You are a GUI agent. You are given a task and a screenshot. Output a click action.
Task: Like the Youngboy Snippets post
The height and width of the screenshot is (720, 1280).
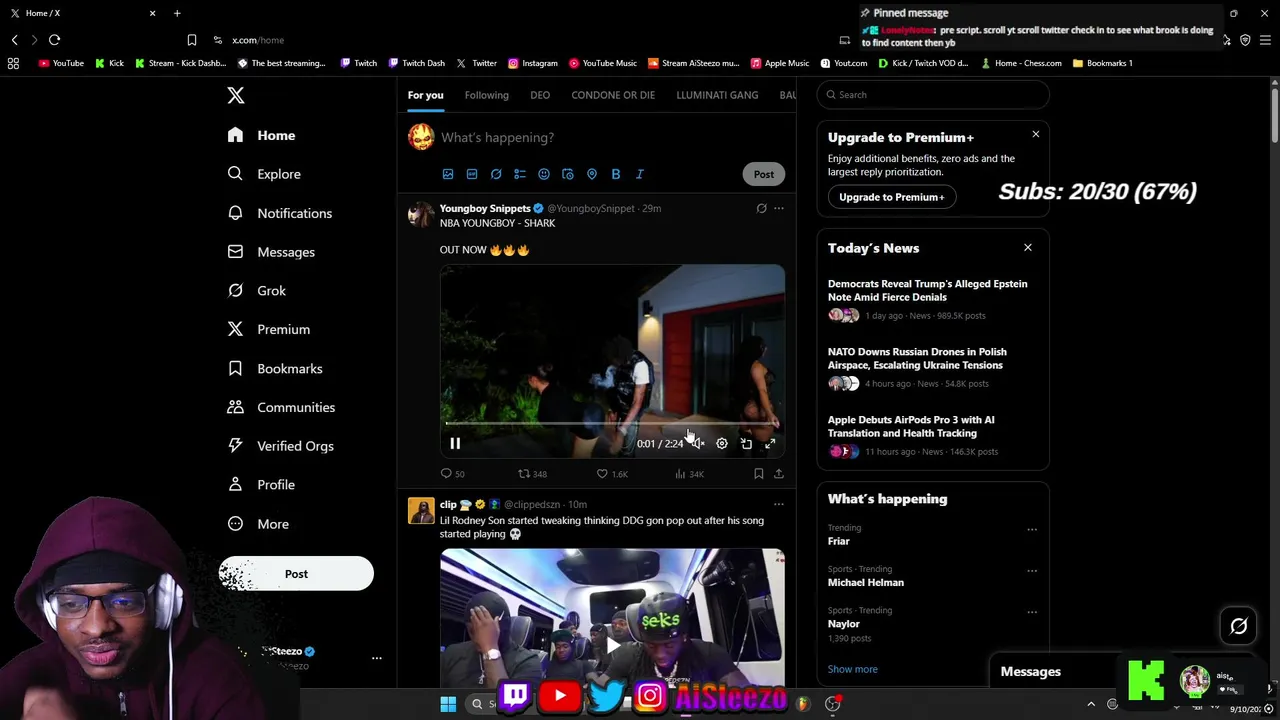tap(612, 474)
